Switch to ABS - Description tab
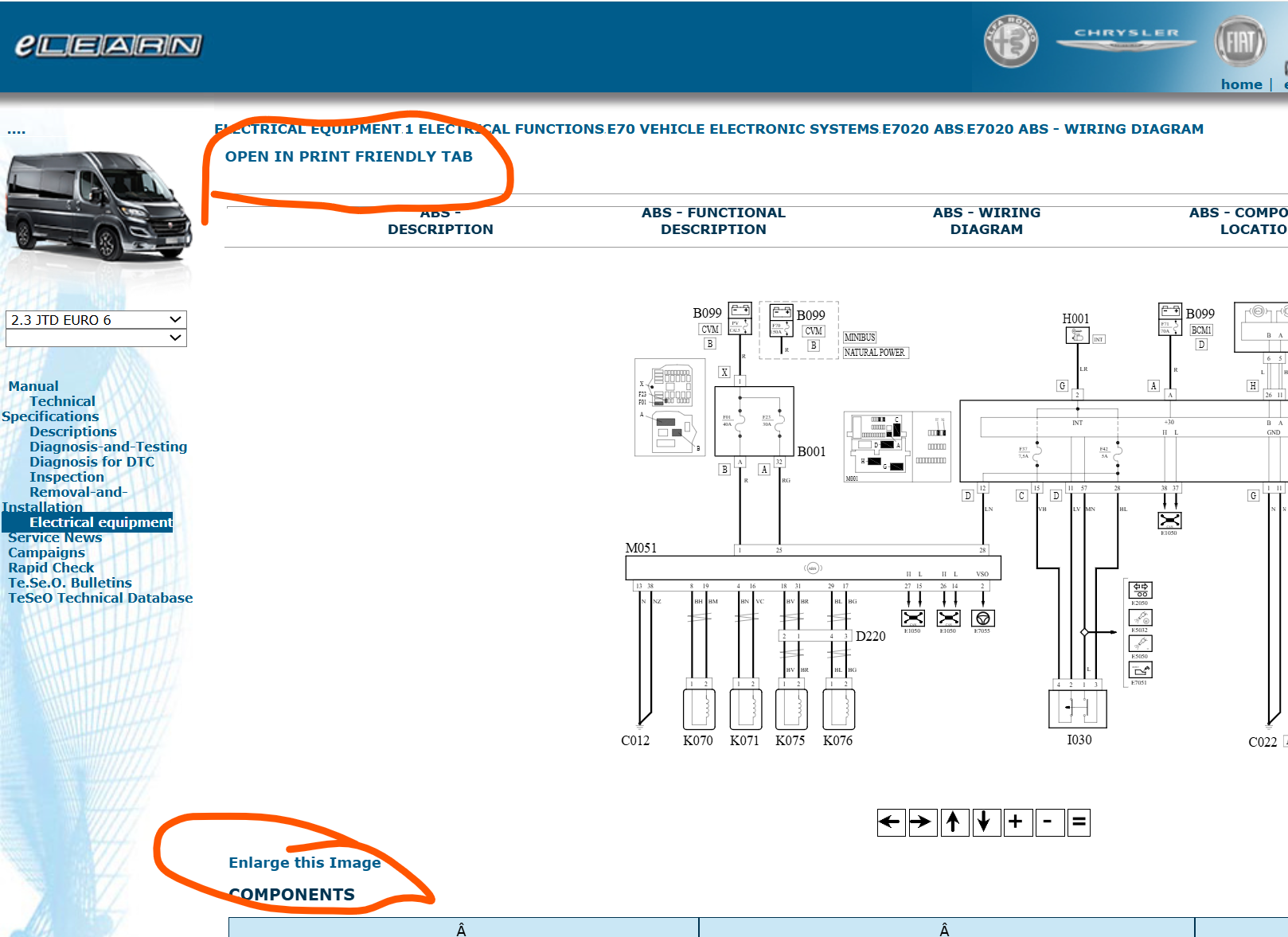1288x937 pixels. [440, 221]
